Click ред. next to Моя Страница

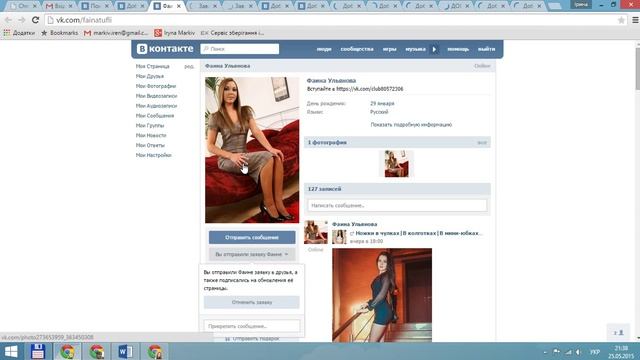(189, 66)
